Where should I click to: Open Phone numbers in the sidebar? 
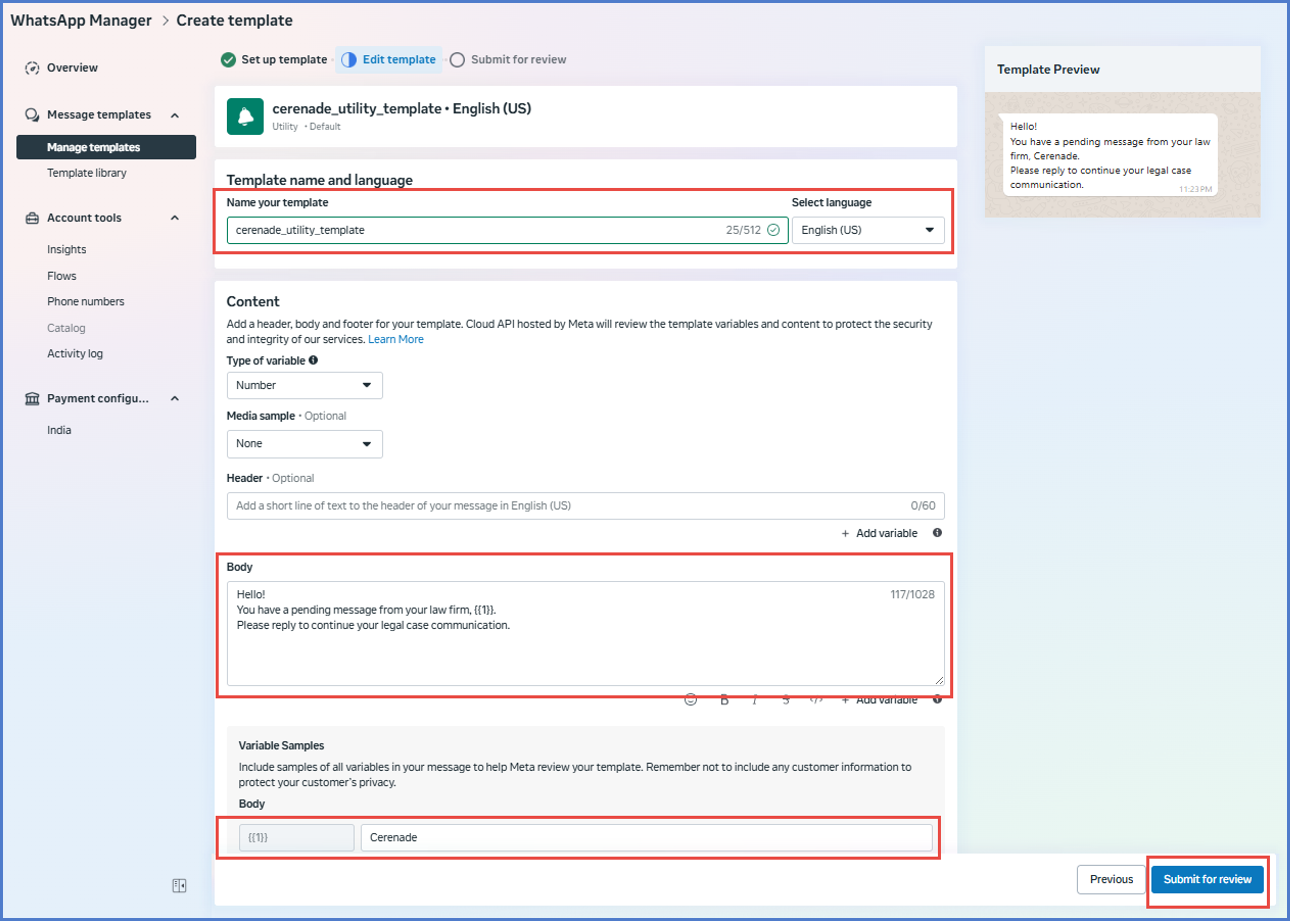86,301
